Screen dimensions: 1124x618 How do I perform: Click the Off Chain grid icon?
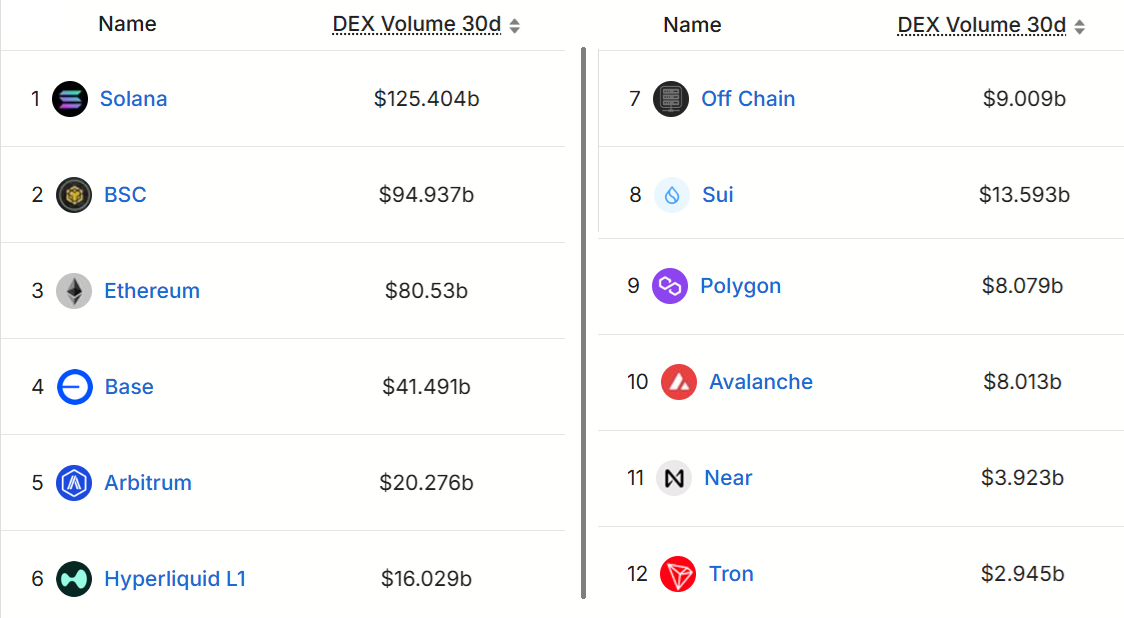click(x=671, y=98)
